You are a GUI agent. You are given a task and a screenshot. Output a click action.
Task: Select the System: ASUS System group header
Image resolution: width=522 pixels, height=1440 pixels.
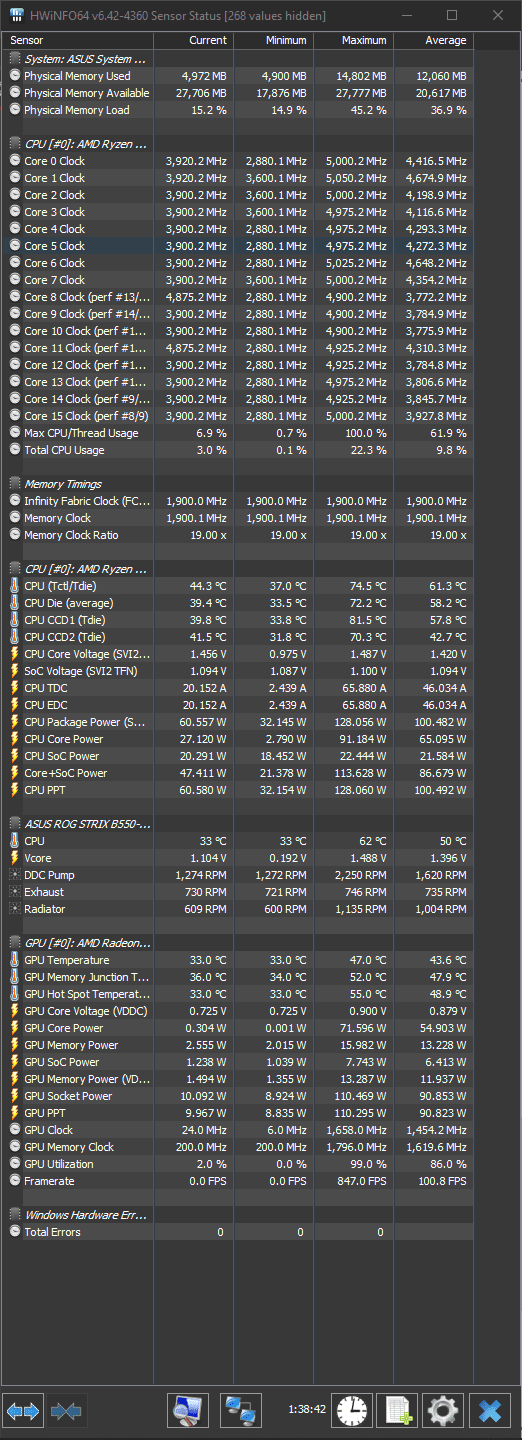[x=239, y=59]
